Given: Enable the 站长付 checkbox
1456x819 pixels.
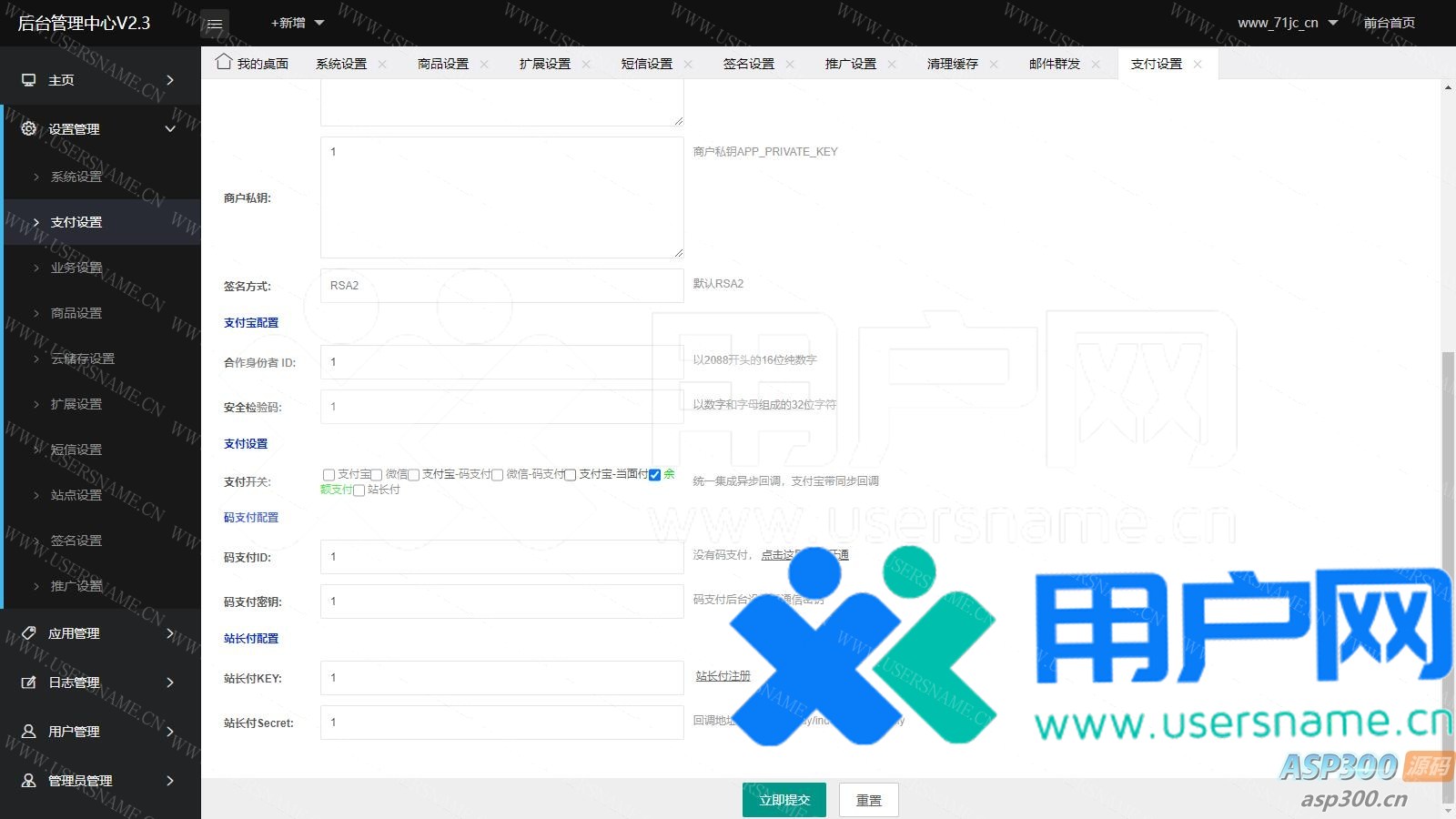Looking at the screenshot, I should 359,490.
